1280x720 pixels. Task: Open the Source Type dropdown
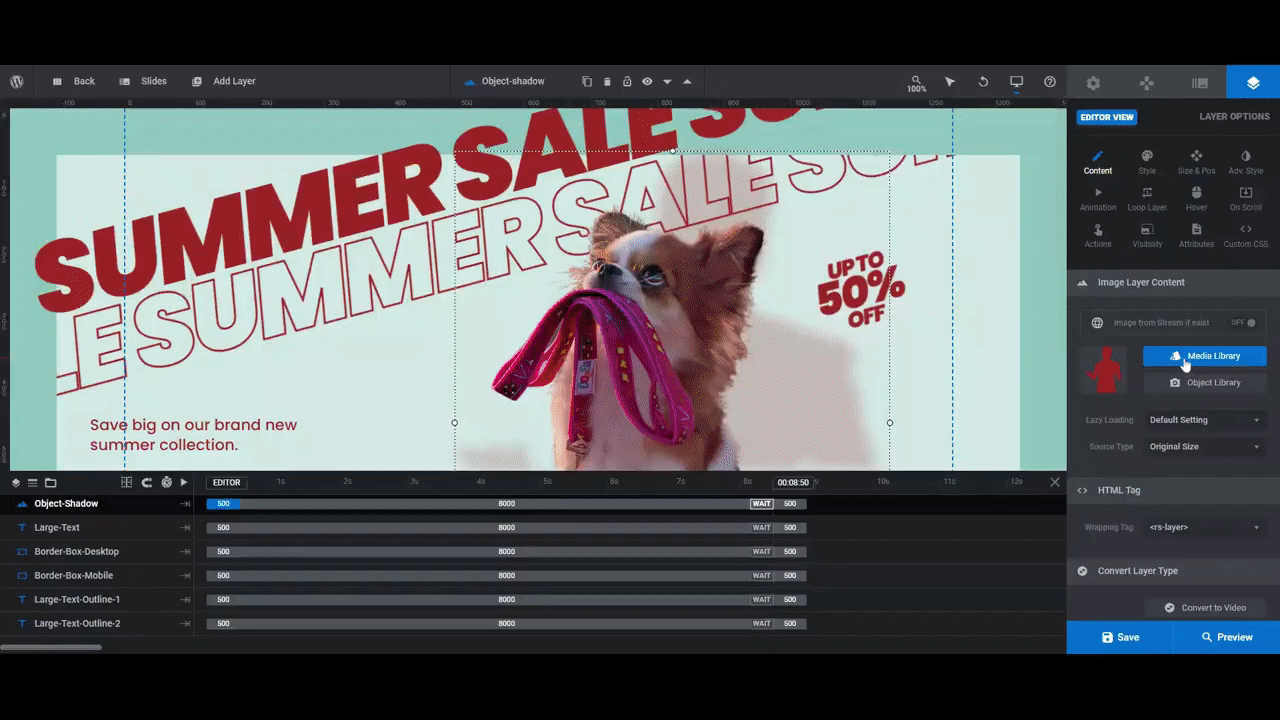[x=1204, y=447]
